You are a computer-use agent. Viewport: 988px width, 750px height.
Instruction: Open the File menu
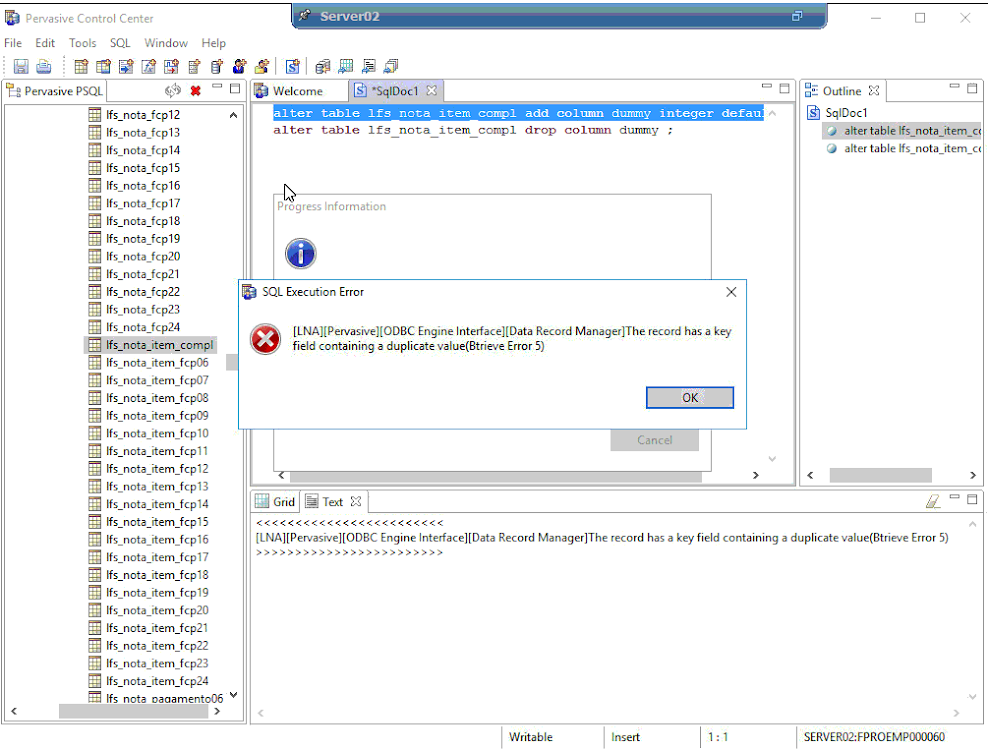point(13,43)
